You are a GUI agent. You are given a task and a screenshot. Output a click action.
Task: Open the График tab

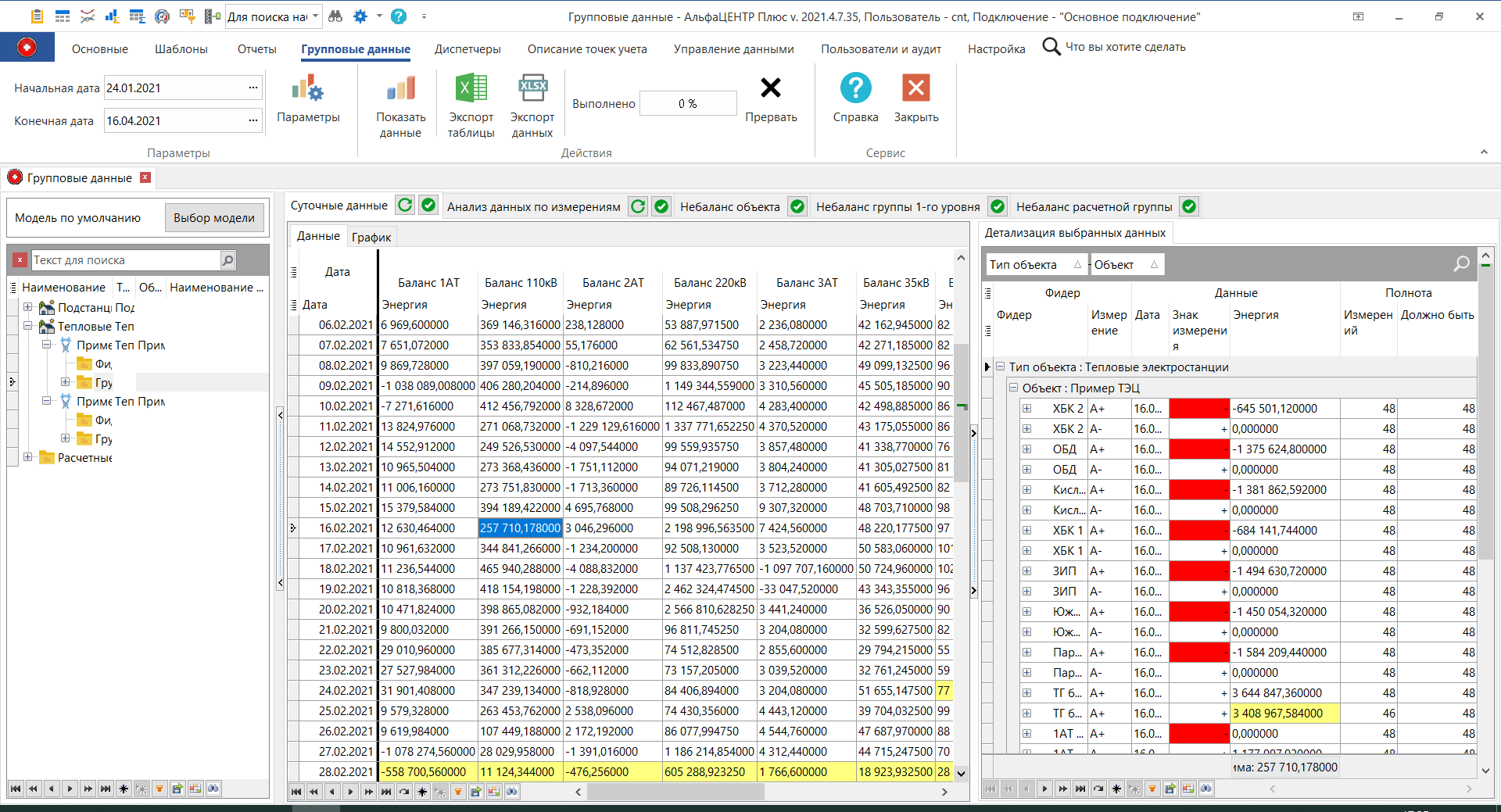coord(371,237)
